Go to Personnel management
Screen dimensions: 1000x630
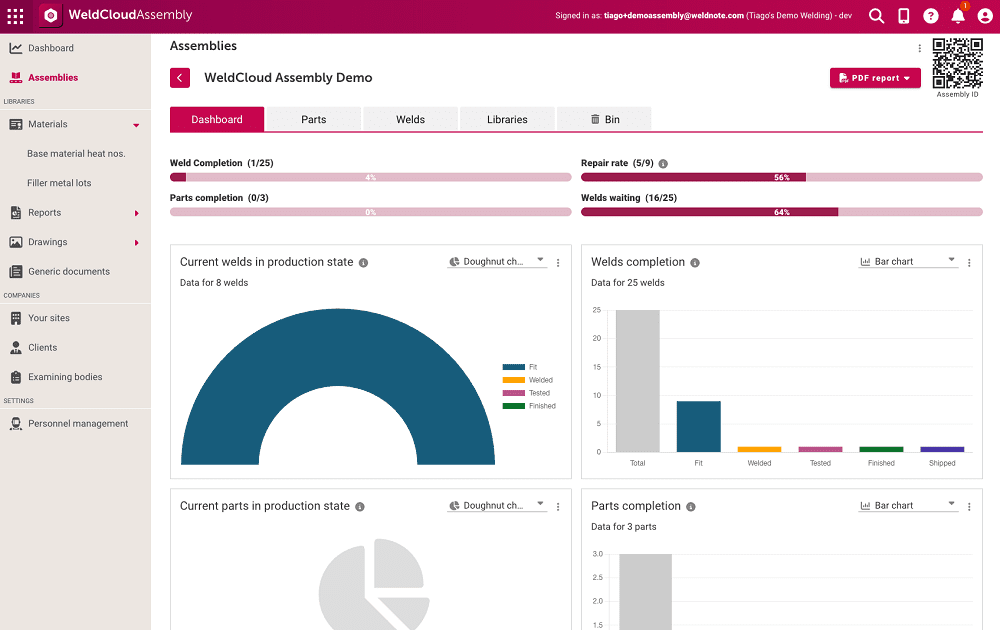tap(78, 424)
